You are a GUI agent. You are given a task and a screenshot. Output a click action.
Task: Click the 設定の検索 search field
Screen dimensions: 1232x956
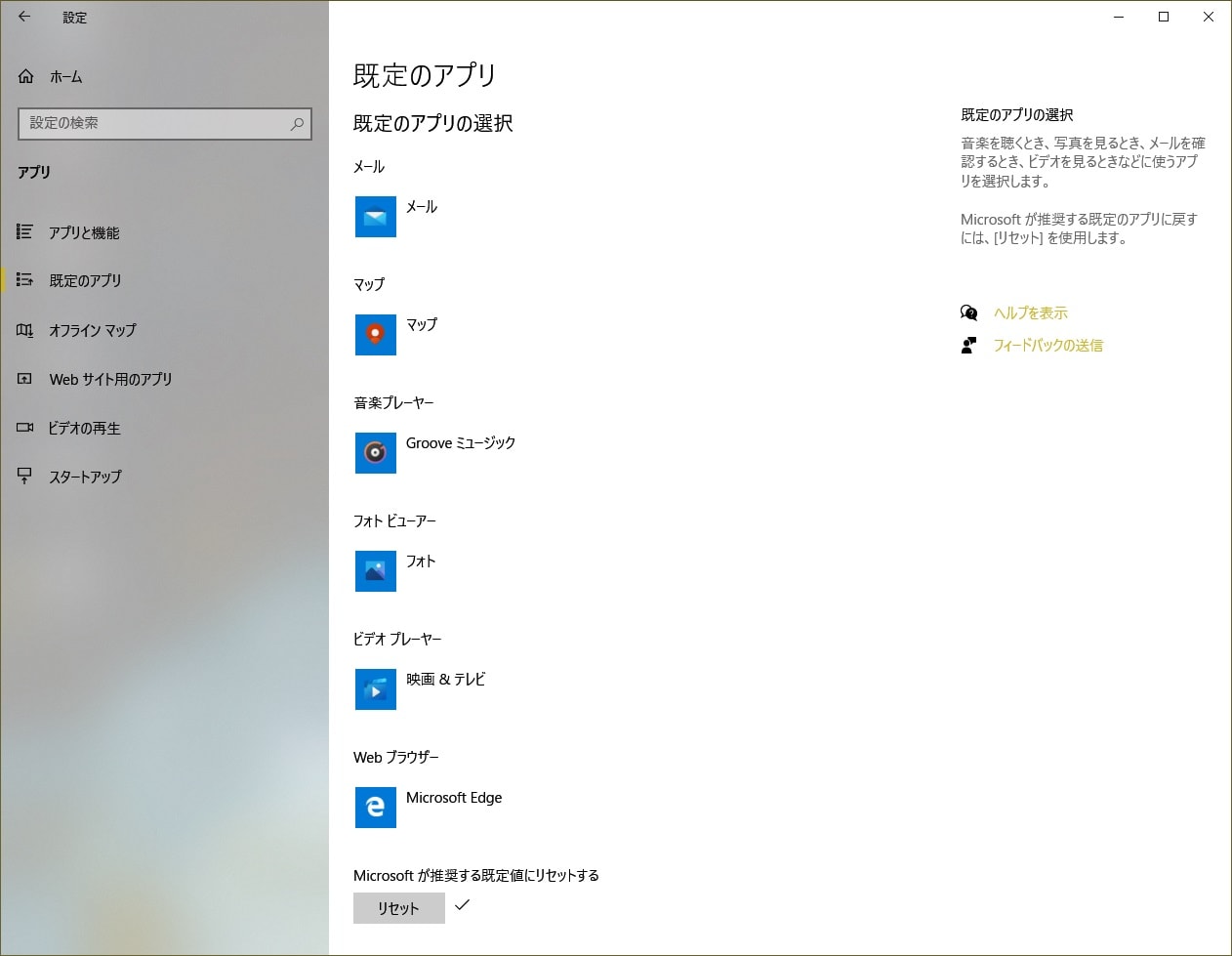[165, 123]
